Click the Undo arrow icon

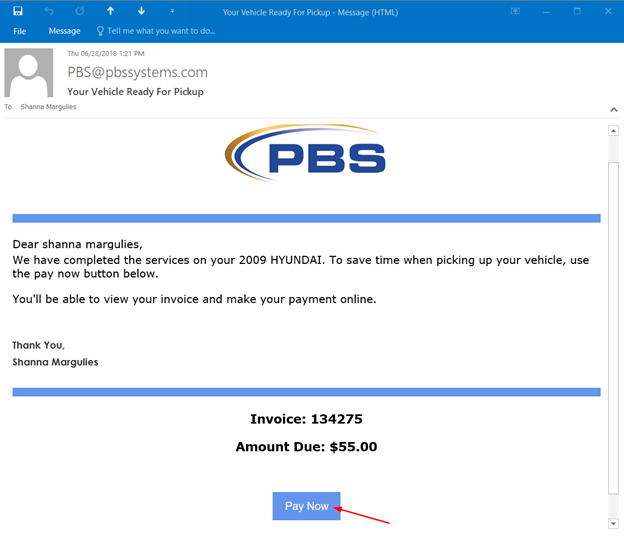49,11
